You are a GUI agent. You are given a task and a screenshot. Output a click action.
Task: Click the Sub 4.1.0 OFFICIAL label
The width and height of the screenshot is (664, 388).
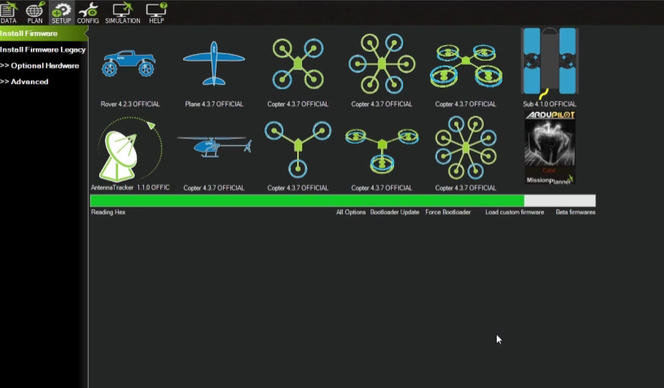pyautogui.click(x=549, y=104)
